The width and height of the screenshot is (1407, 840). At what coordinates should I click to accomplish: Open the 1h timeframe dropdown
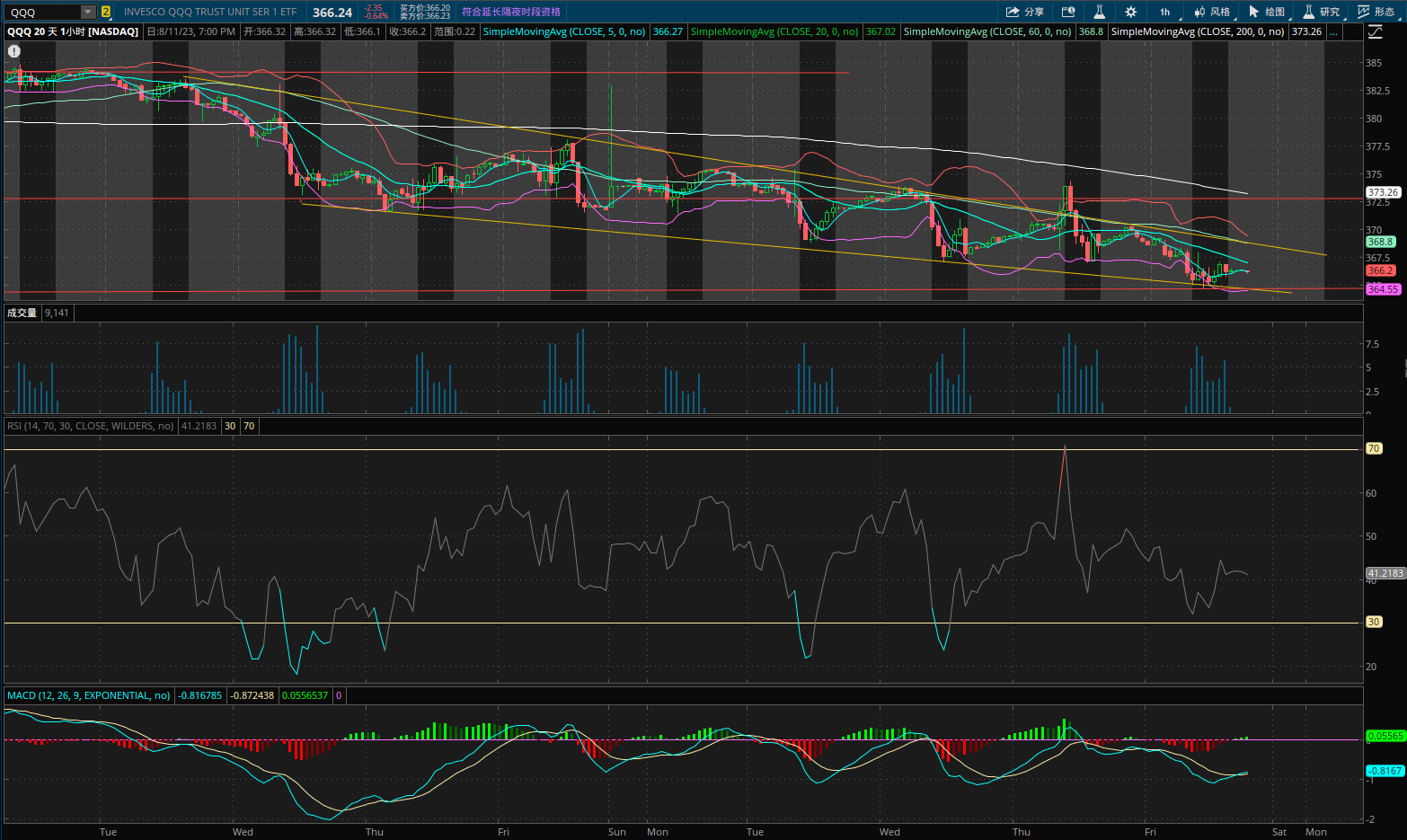(x=1165, y=12)
